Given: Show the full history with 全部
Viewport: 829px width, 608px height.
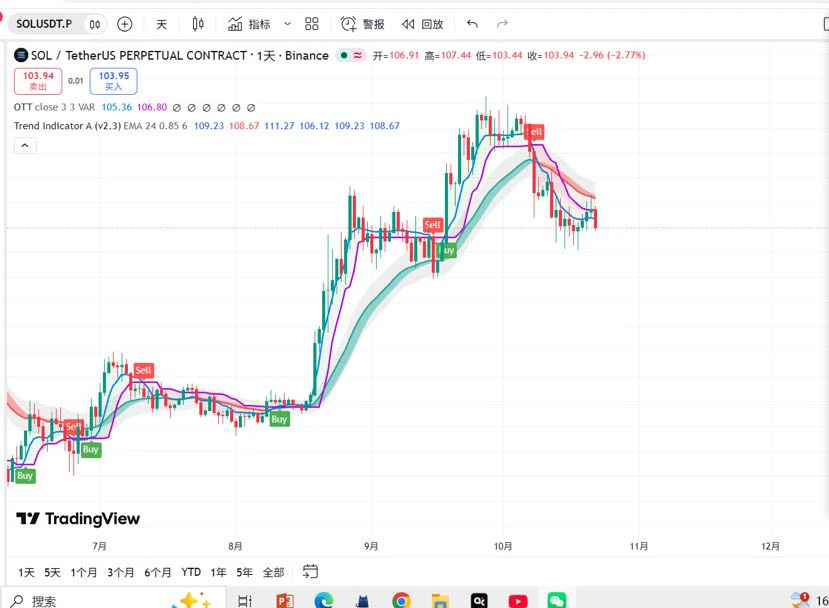Looking at the screenshot, I should coord(273,572).
